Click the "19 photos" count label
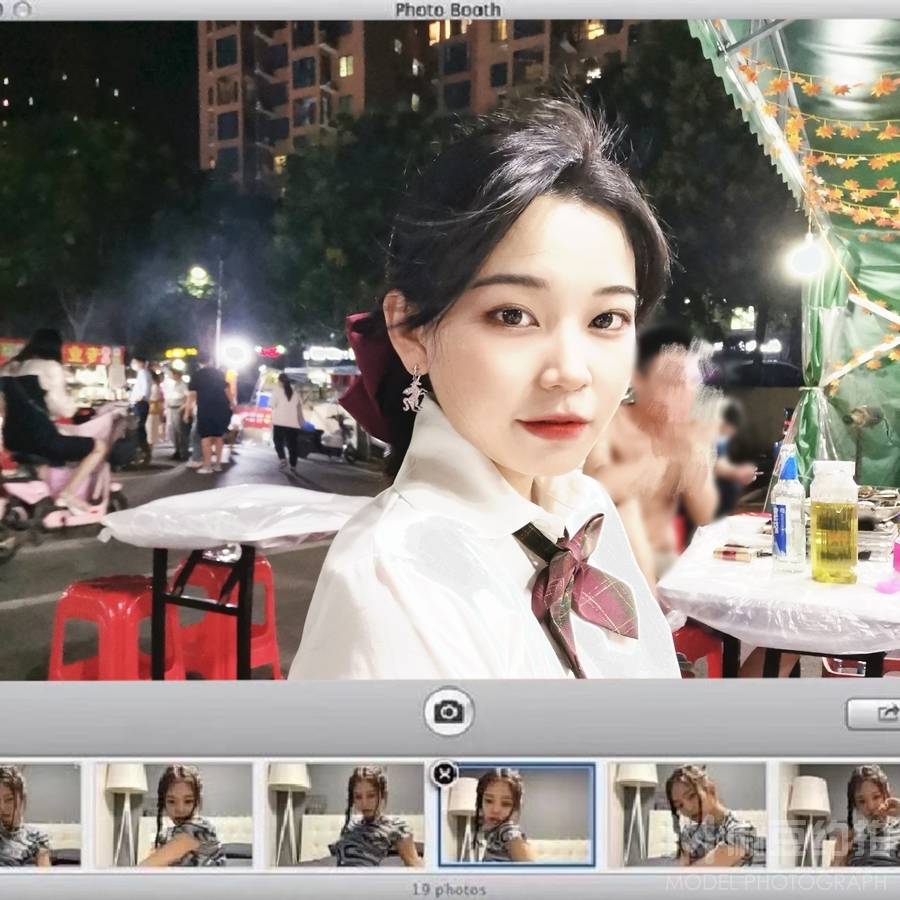900x900 pixels. coord(449,890)
